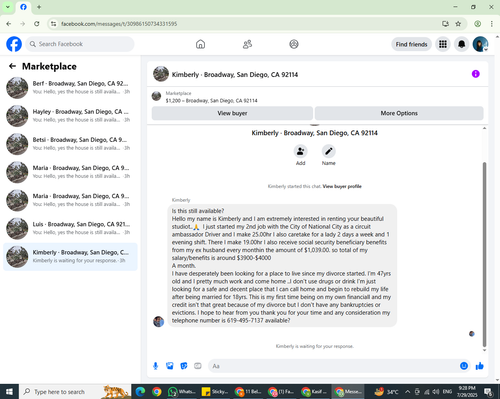Open the Chrome three-dot menu
The height and width of the screenshot is (399, 500).
click(492, 24)
